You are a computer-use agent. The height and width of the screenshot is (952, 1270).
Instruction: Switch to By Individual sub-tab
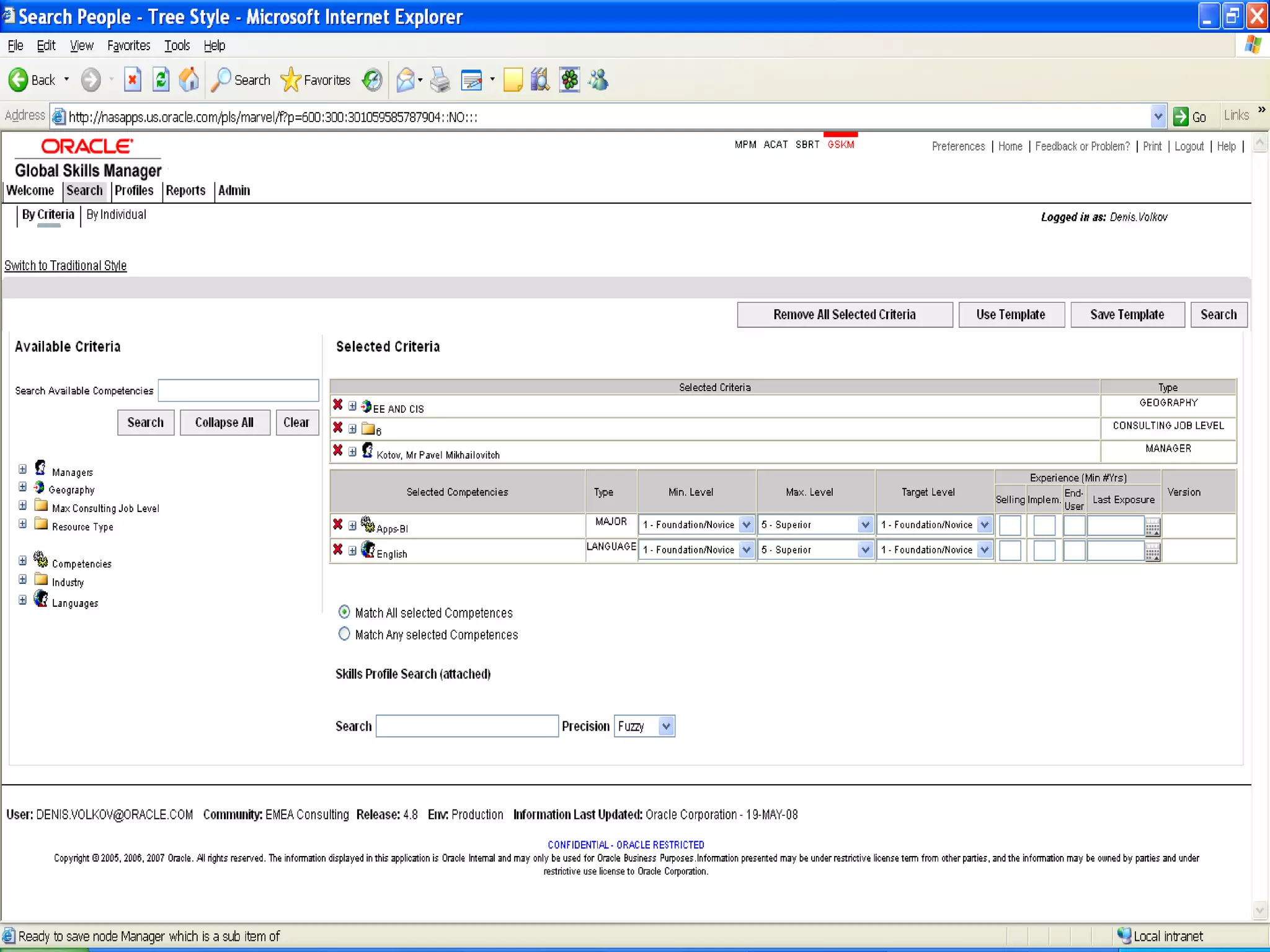pyautogui.click(x=116, y=214)
